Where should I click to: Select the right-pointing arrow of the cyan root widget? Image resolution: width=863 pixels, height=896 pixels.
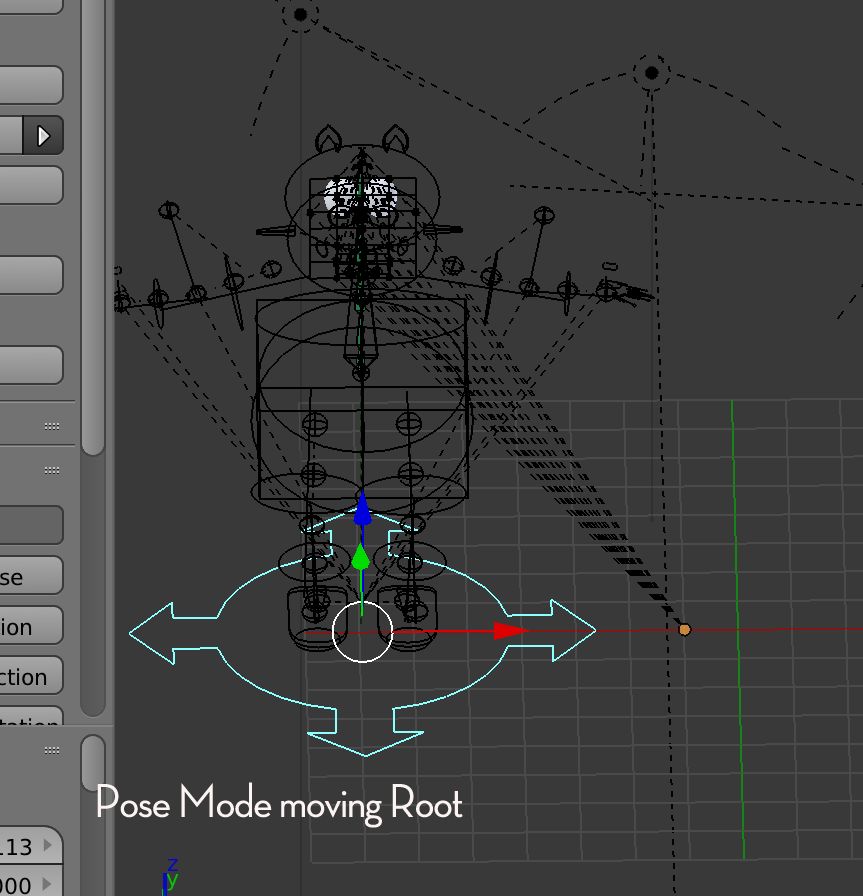(553, 630)
